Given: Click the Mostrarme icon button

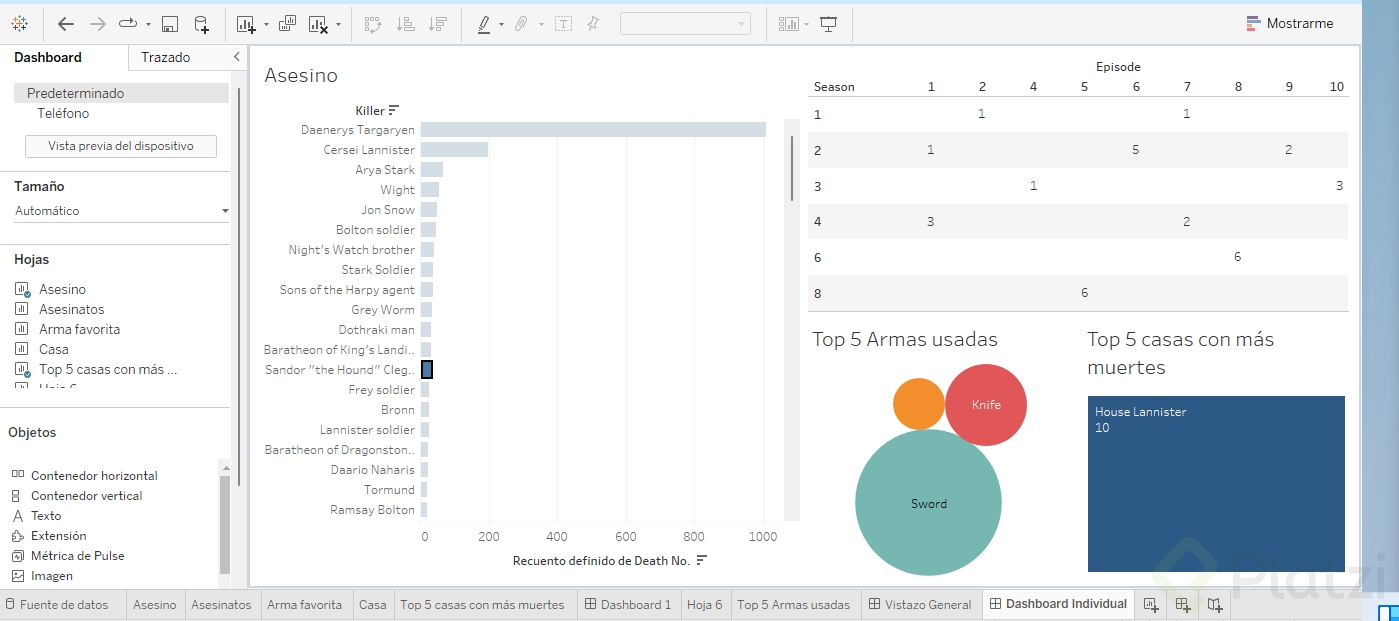Looking at the screenshot, I should tap(1290, 23).
